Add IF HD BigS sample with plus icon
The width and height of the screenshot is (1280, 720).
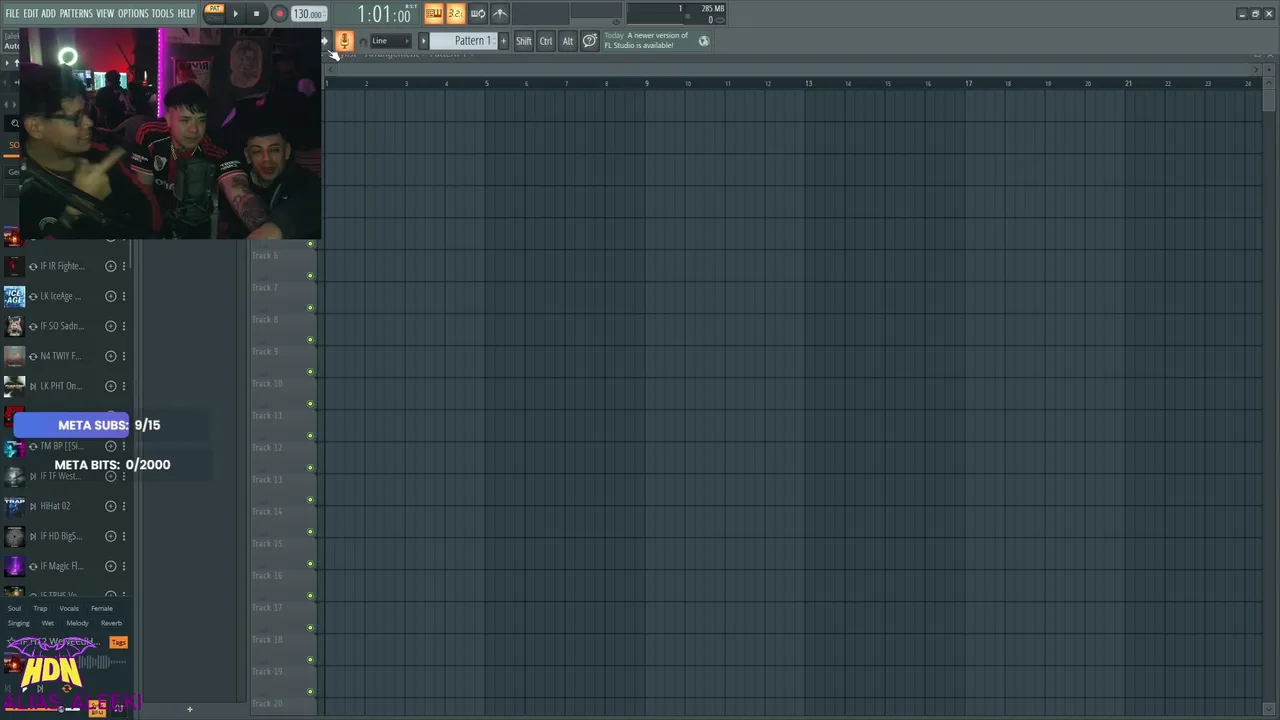coord(111,536)
